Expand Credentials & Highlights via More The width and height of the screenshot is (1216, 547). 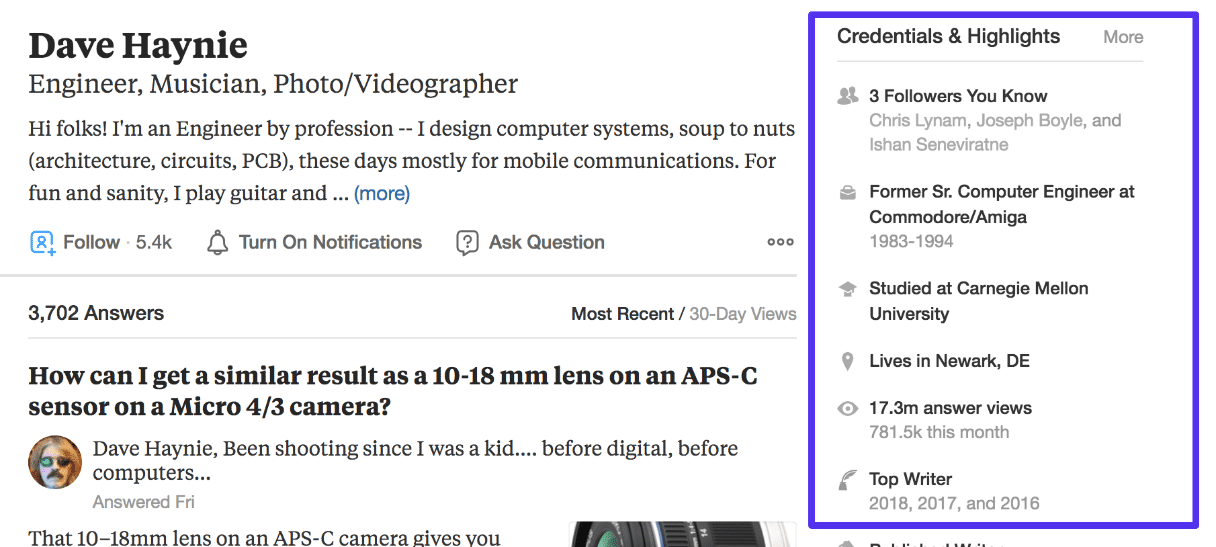(1122, 37)
